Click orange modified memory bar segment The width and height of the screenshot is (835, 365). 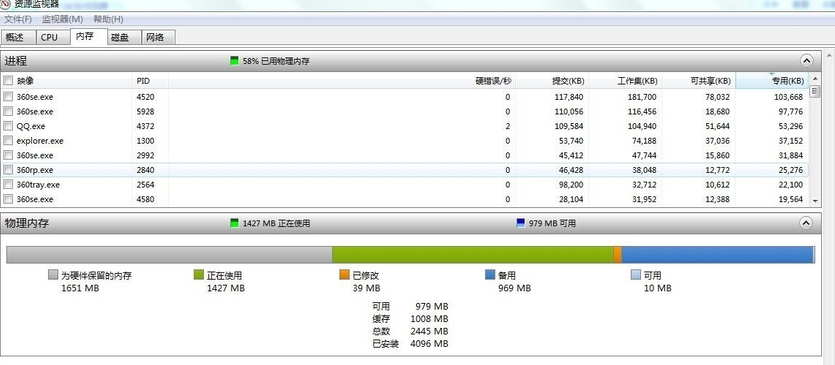[x=618, y=255]
